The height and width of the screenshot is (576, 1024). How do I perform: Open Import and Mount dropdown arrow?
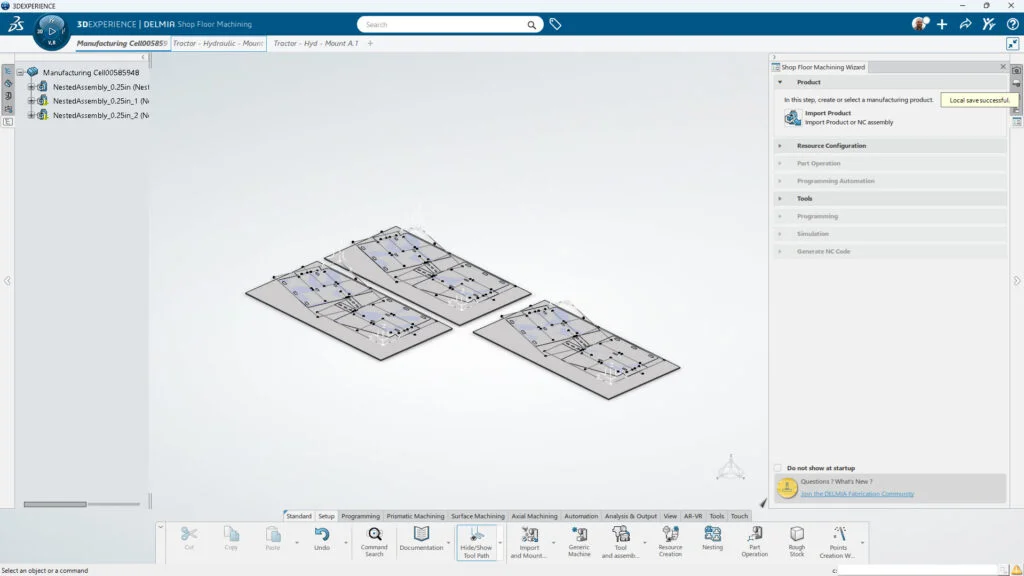pyautogui.click(x=553, y=543)
